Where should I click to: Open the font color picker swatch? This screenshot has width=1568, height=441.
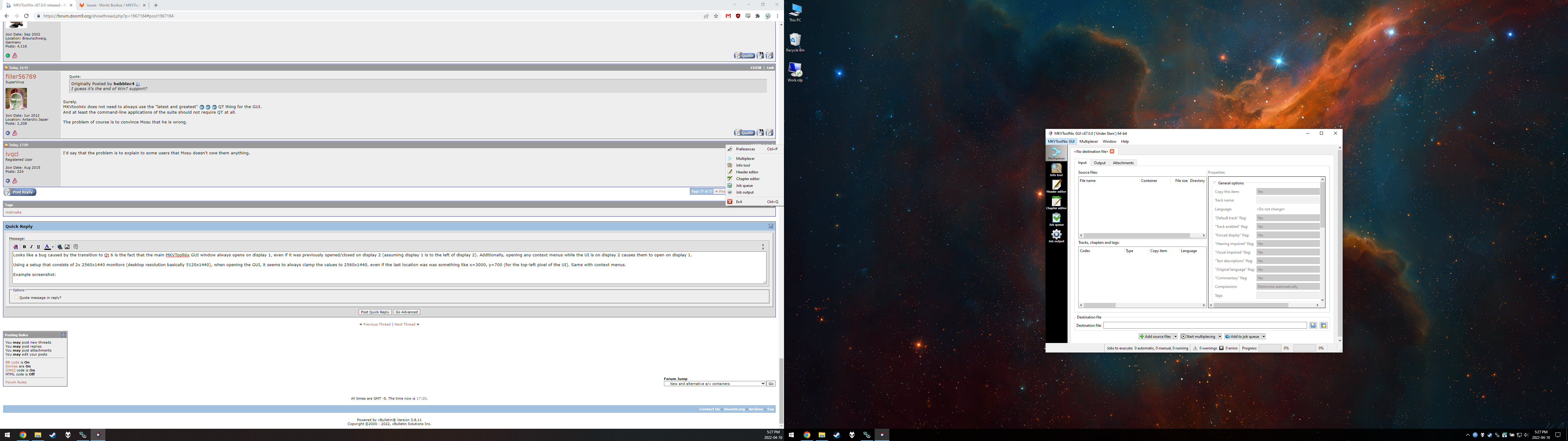47,247
